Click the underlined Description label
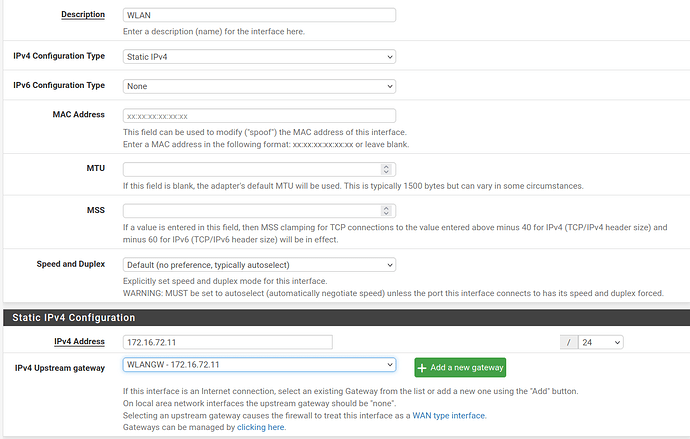The image size is (690, 439). [x=83, y=15]
